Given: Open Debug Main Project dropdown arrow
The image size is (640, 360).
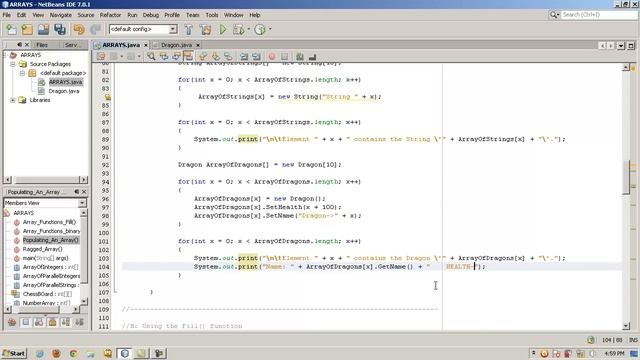Looking at the screenshot, I should point(248,29).
